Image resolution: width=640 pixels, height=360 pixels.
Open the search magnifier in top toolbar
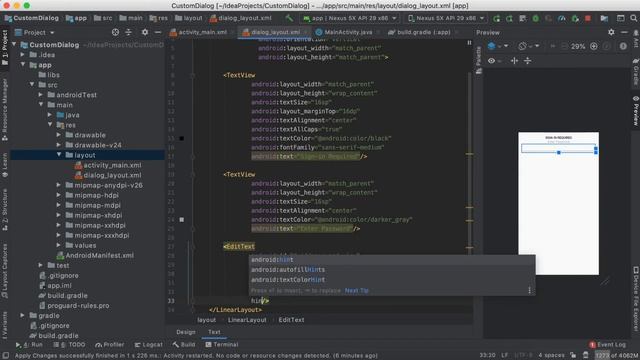click(633, 18)
